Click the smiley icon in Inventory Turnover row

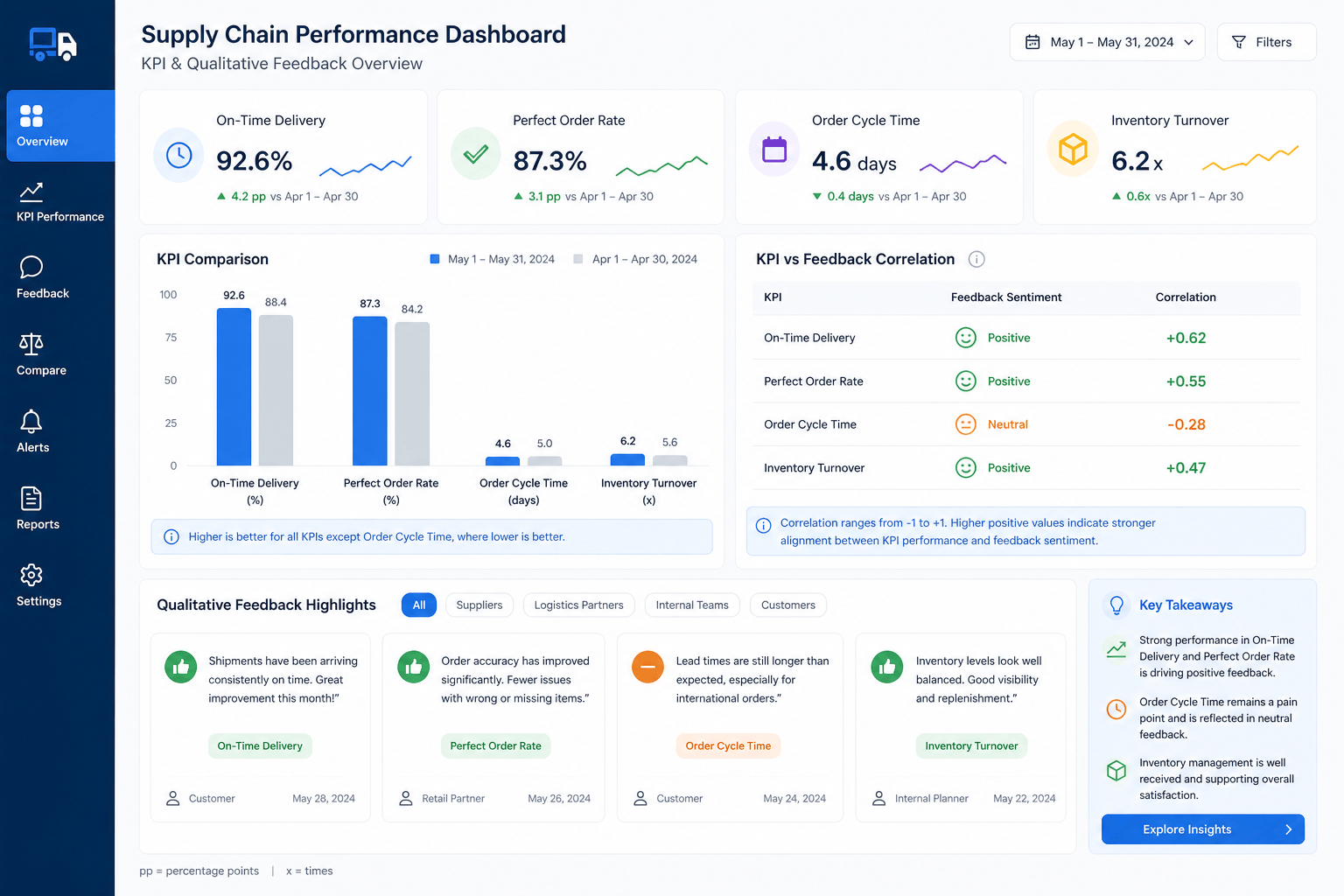[965, 468]
